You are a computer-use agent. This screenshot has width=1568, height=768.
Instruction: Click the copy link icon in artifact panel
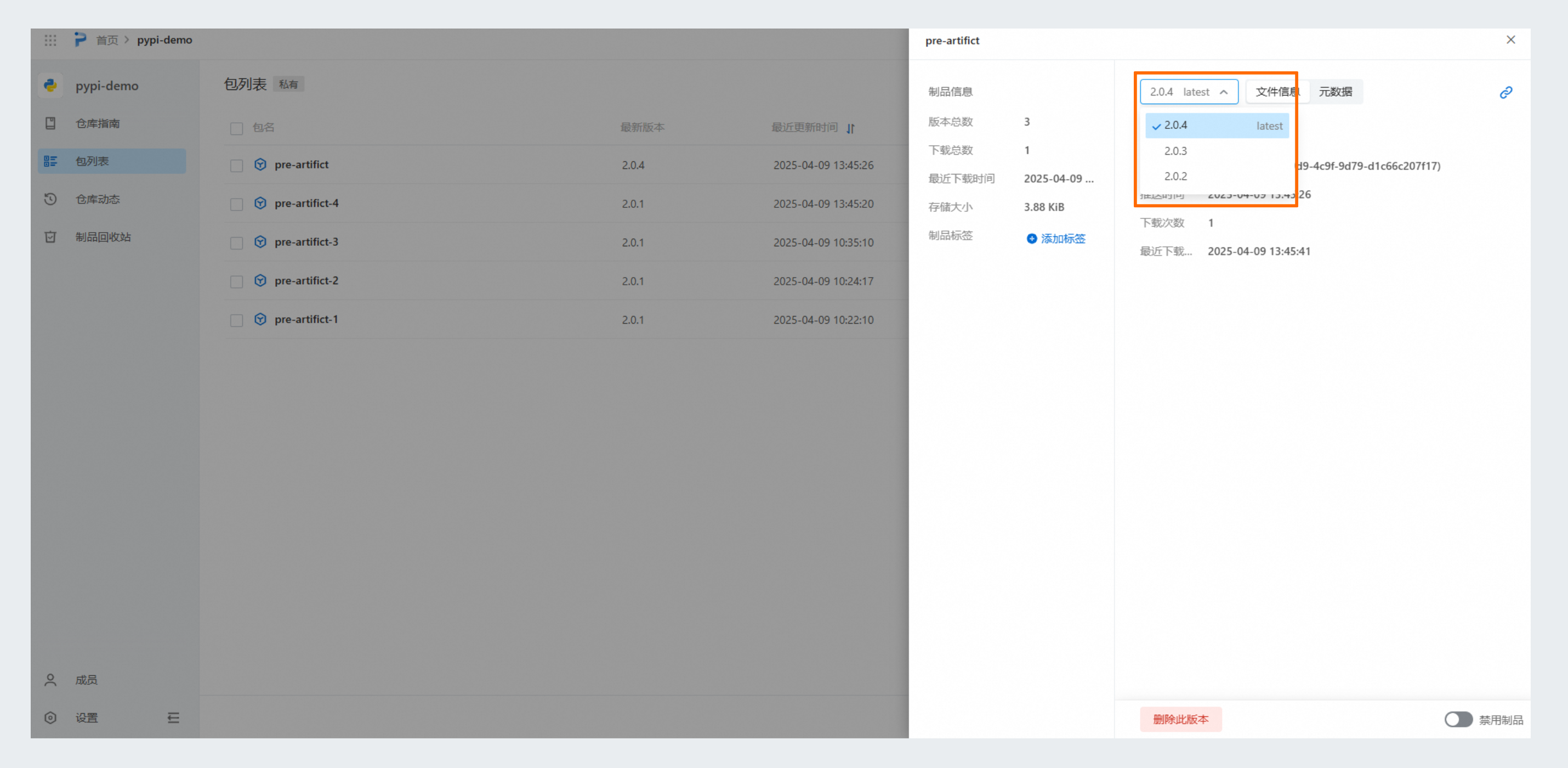1505,93
